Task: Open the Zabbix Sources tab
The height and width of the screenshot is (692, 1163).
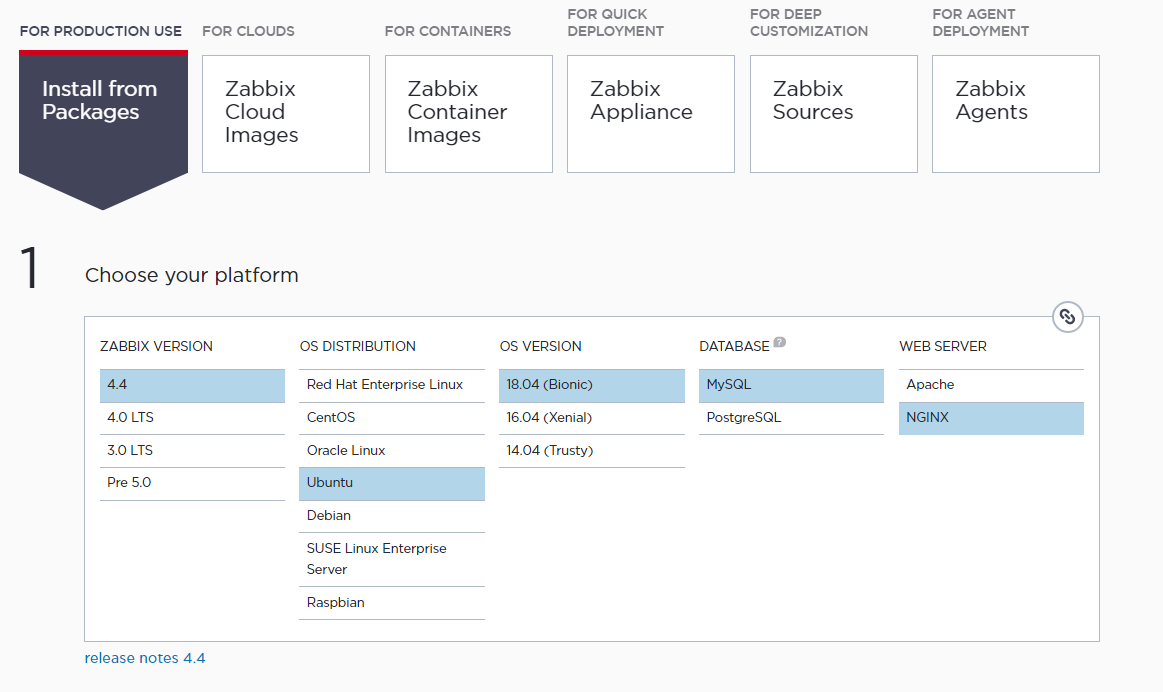Action: point(833,113)
